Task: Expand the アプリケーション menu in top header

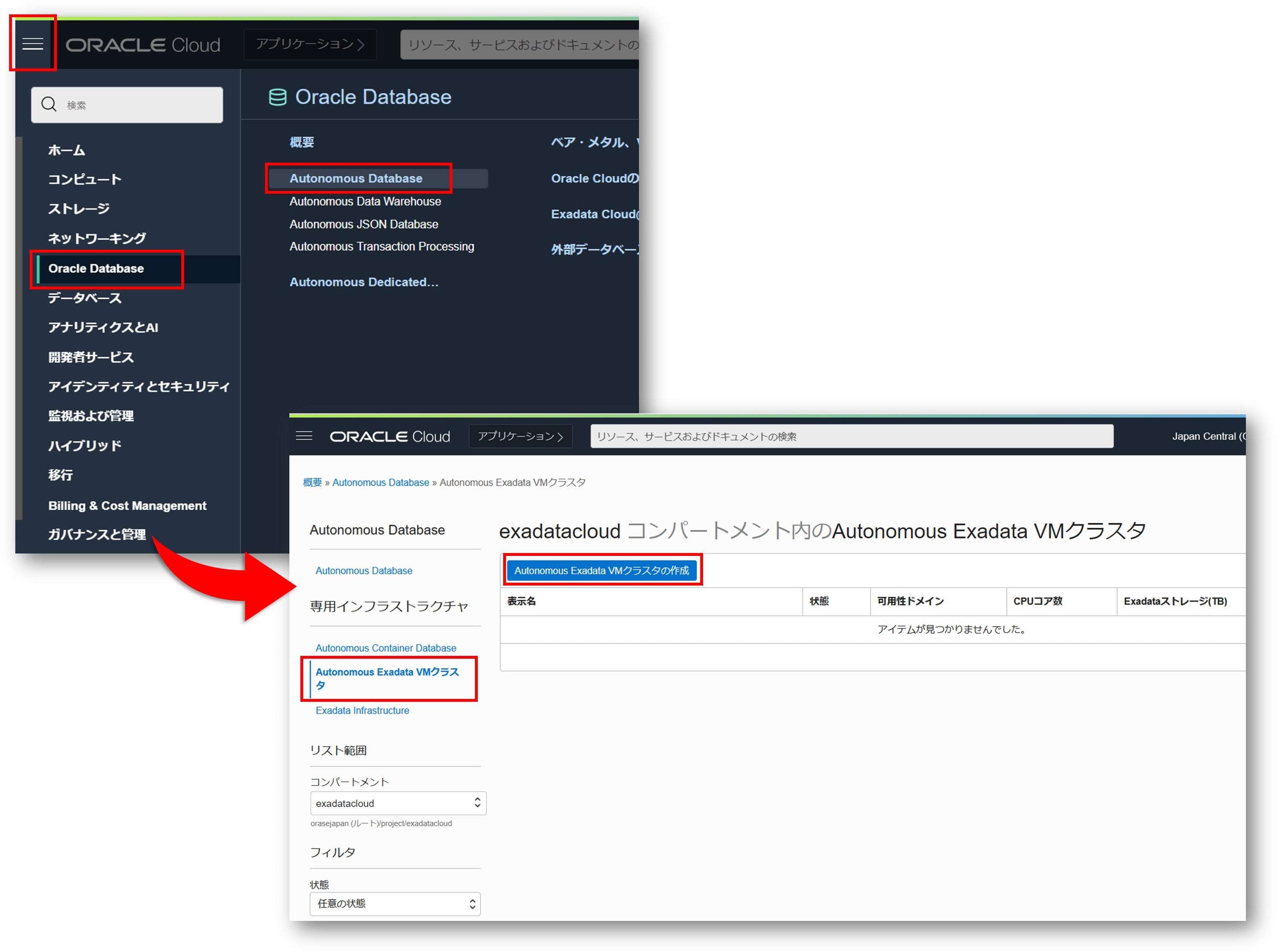Action: [310, 44]
